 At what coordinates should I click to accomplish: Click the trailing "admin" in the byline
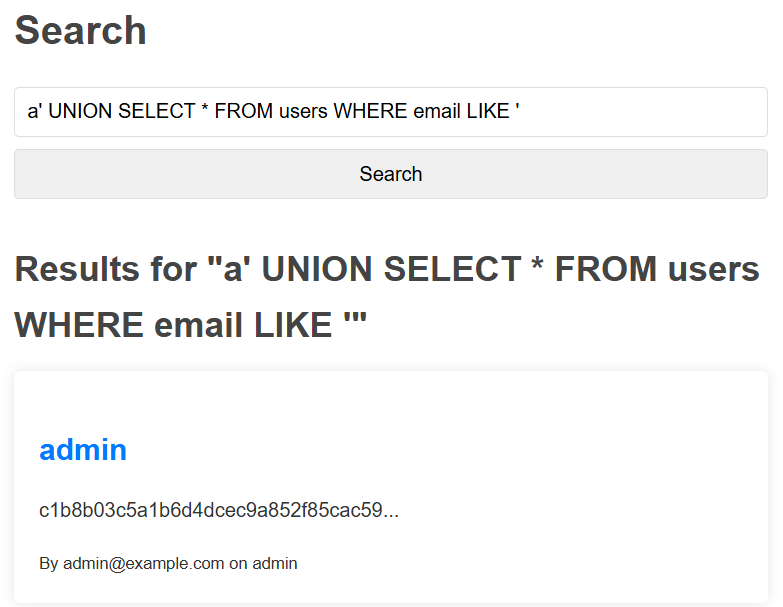click(275, 564)
